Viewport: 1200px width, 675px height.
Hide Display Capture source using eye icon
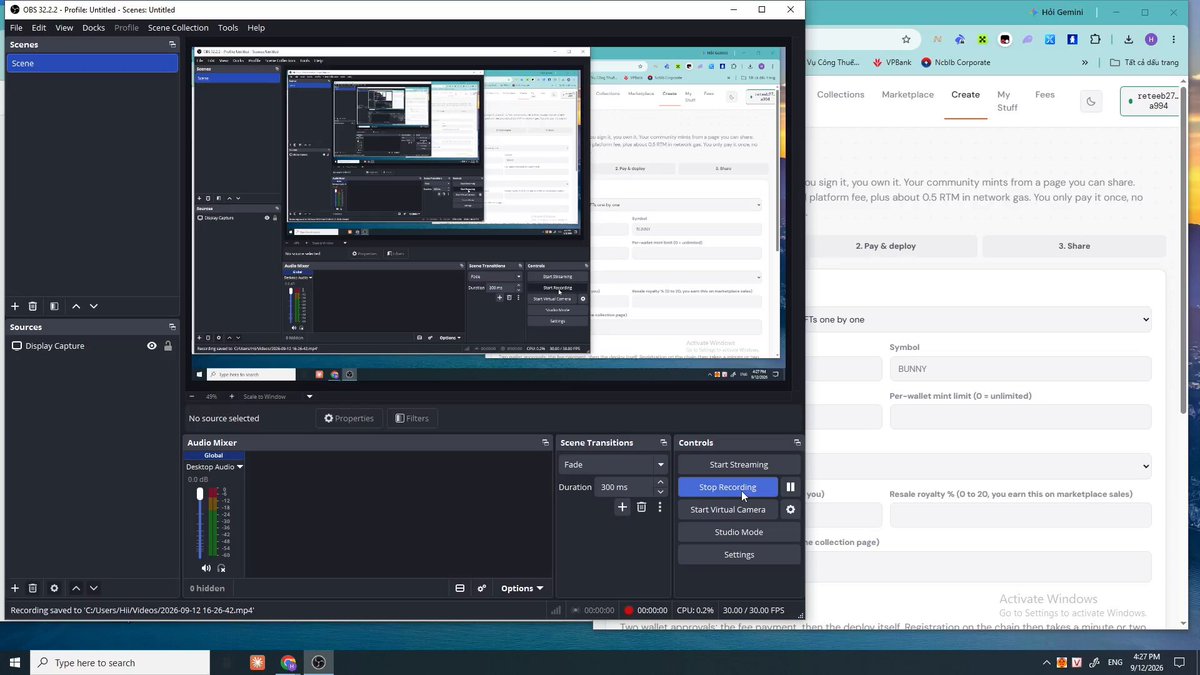(x=152, y=346)
